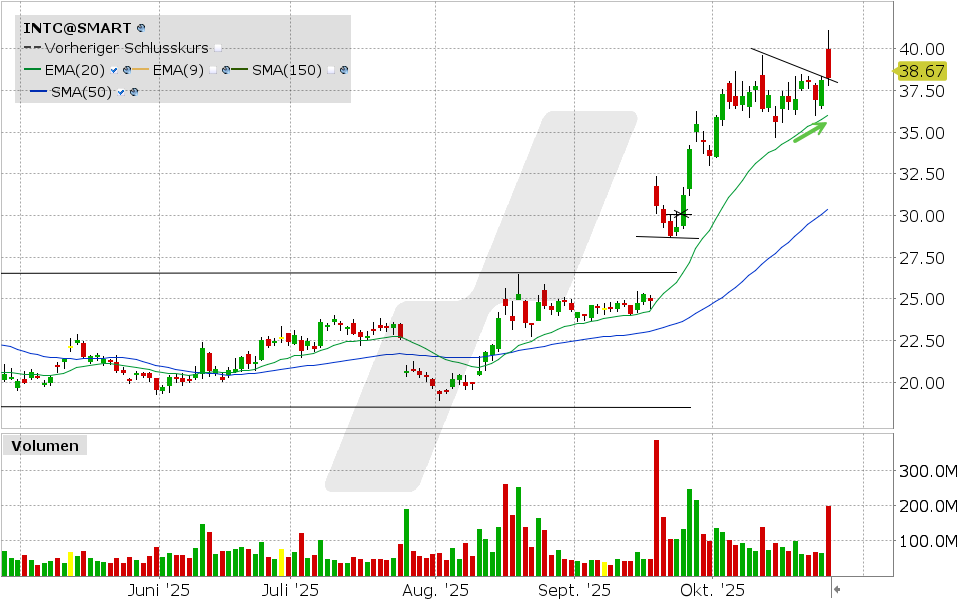The image size is (960, 600).
Task: Click the small arrow icon below the time axis
Action: (x=837, y=590)
